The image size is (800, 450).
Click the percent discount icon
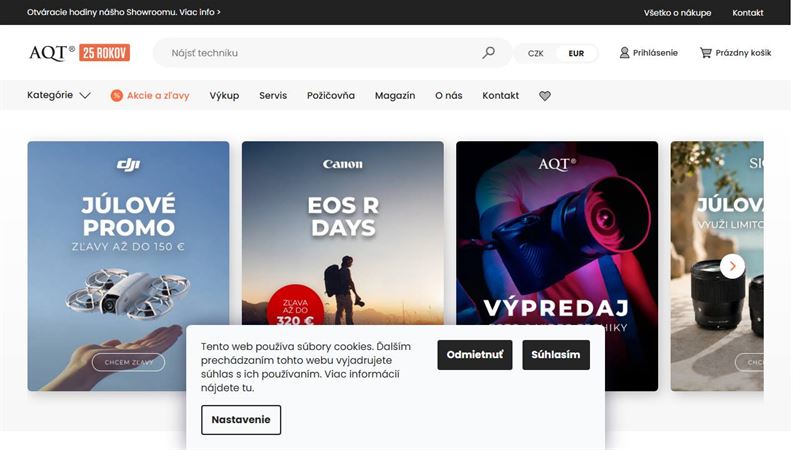pos(116,95)
